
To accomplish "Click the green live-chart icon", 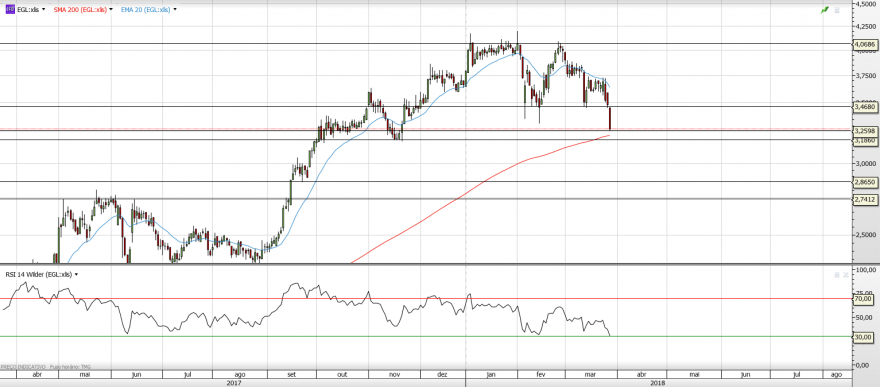I will click(824, 10).
